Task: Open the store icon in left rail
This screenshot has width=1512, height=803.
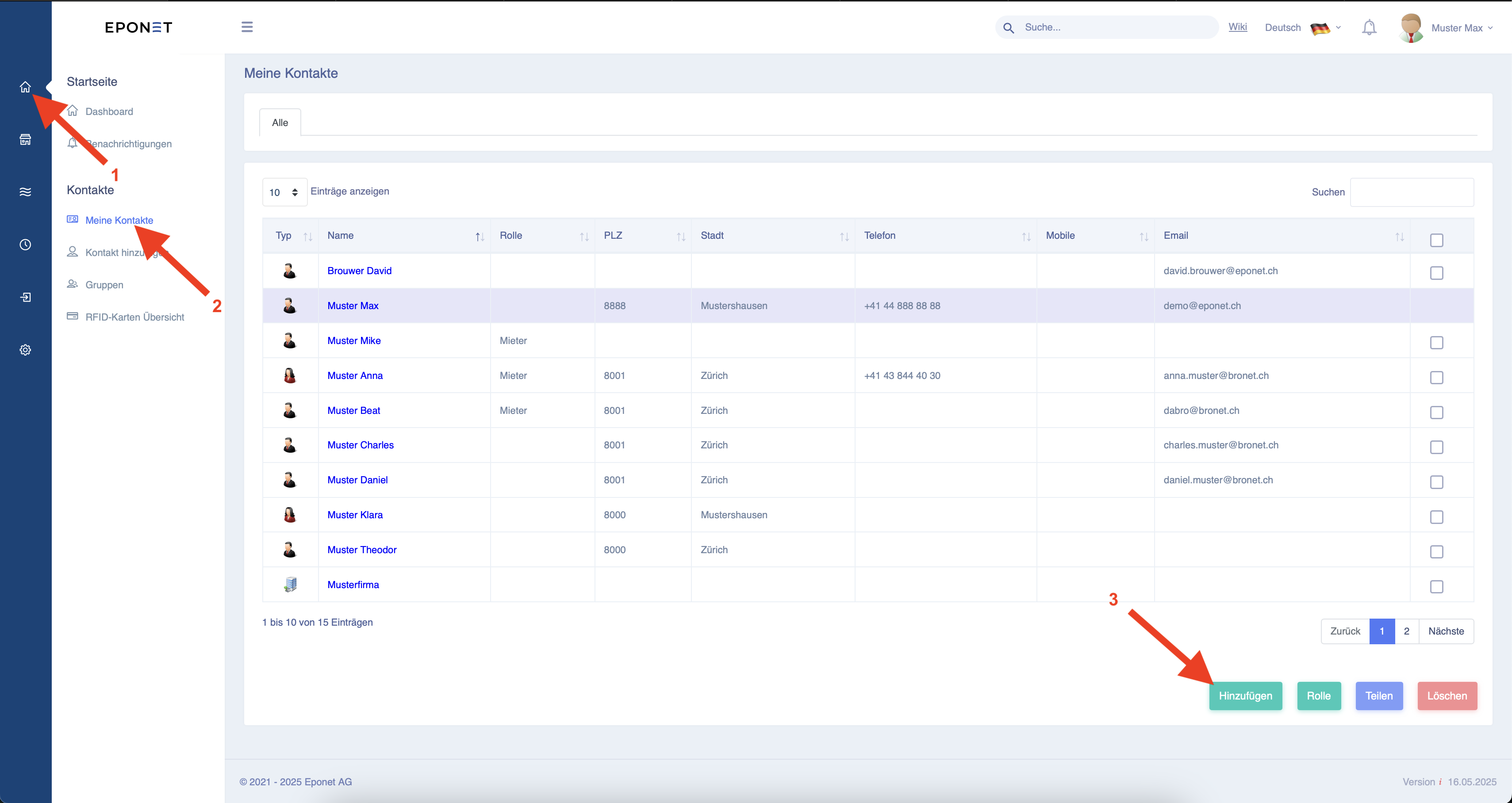Action: (x=25, y=140)
